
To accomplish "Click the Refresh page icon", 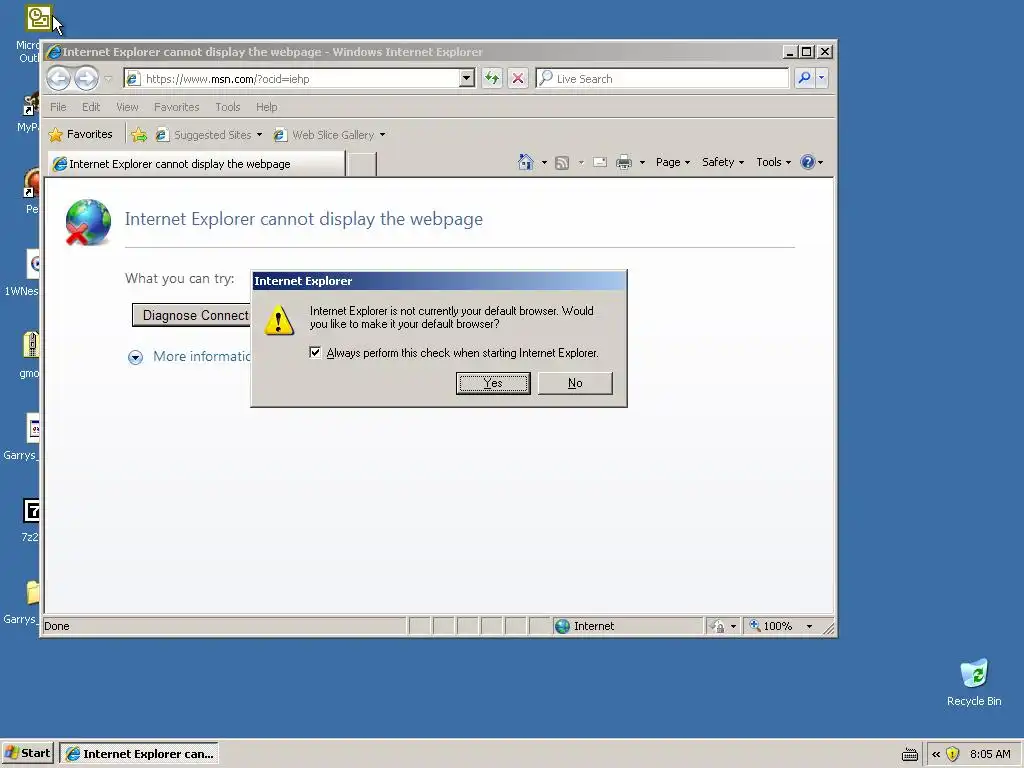I will tap(492, 79).
